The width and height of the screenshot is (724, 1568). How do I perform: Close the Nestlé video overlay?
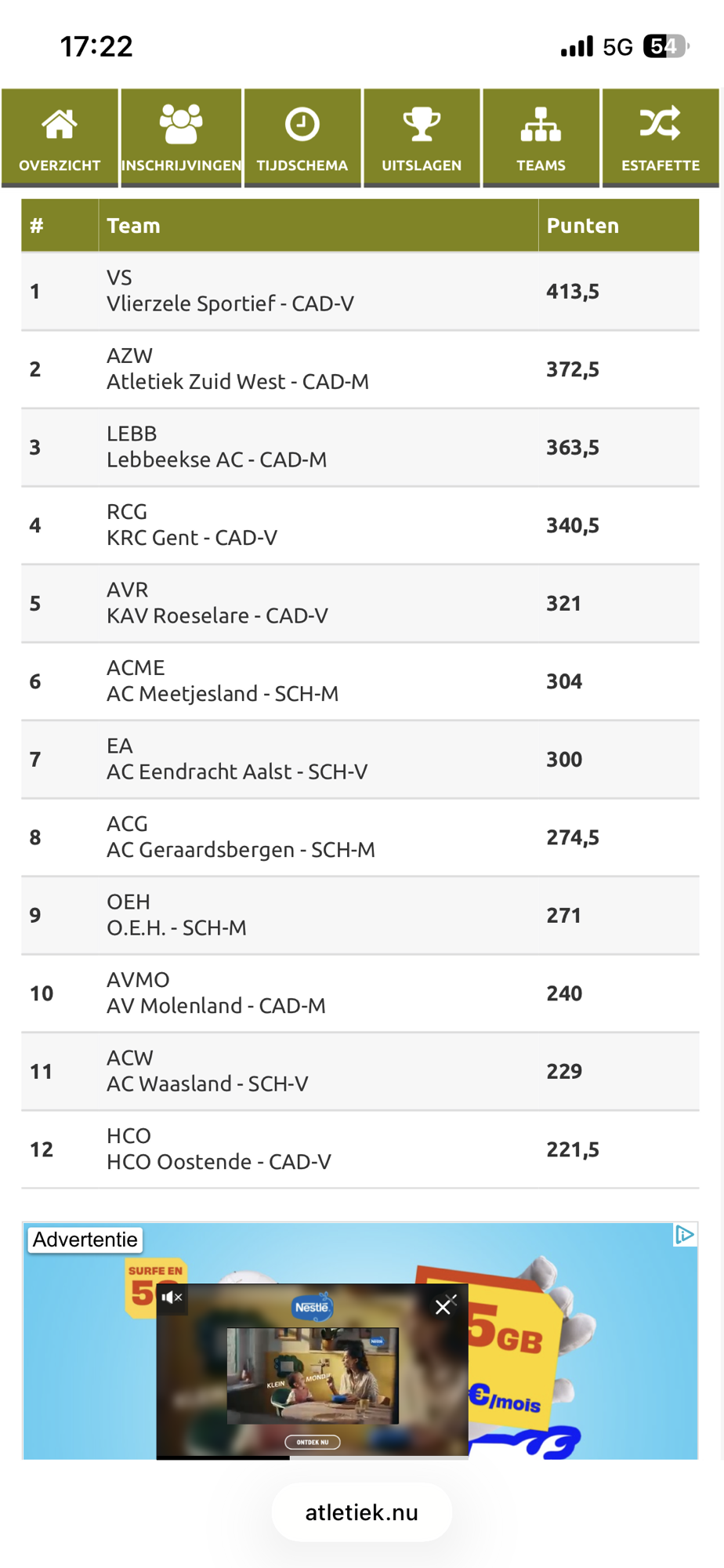(x=443, y=1306)
